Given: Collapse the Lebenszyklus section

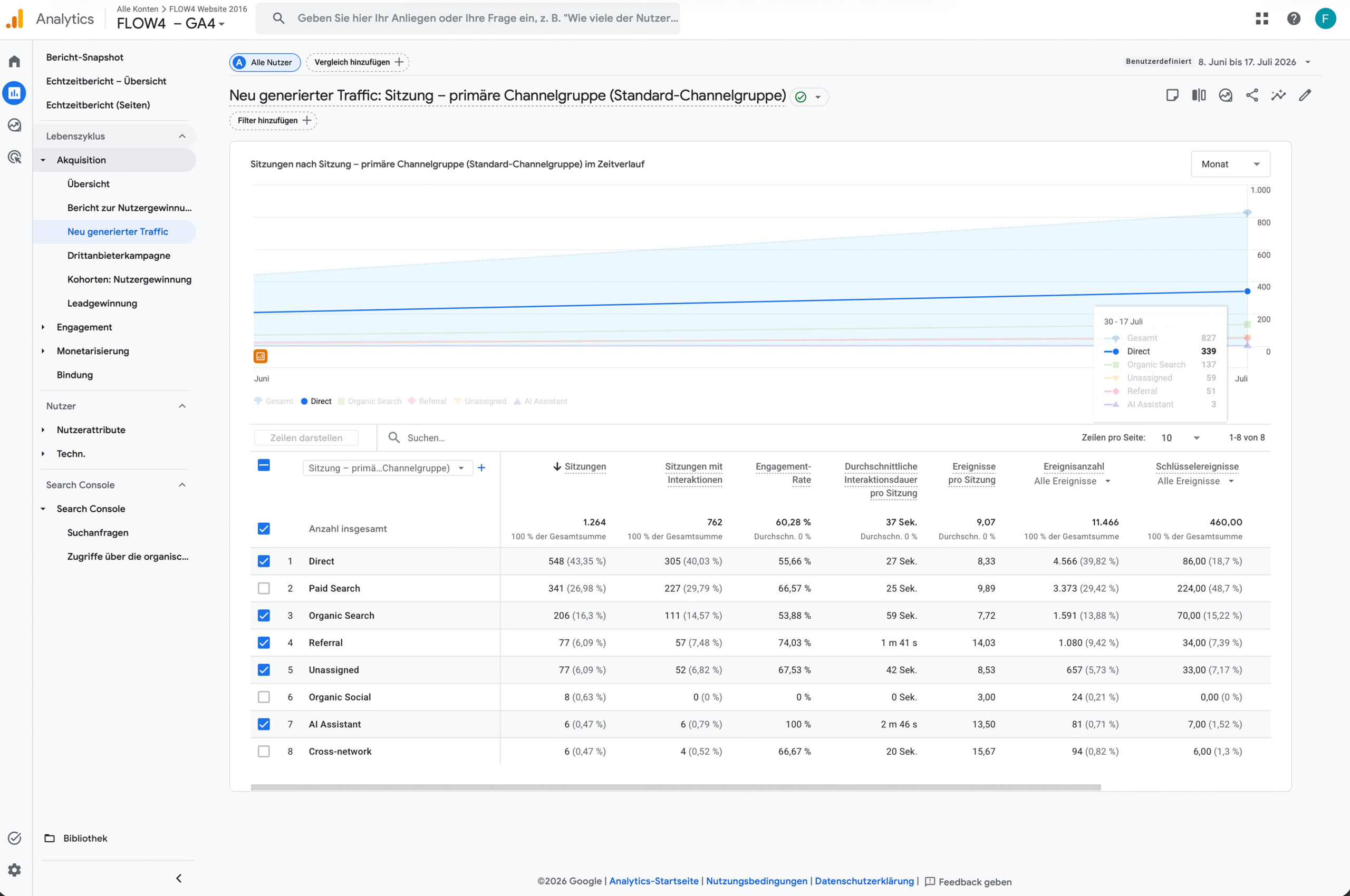Looking at the screenshot, I should 114,136.
